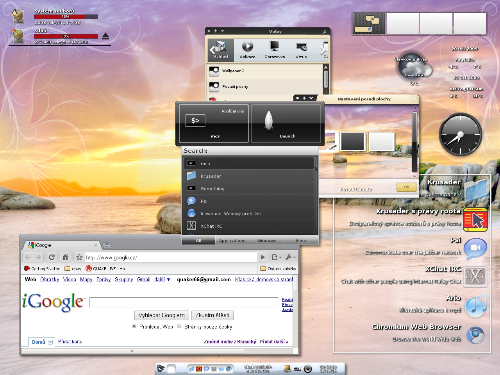Click the iGoogle search text field
The height and width of the screenshot is (375, 500).
pyautogui.click(x=184, y=302)
